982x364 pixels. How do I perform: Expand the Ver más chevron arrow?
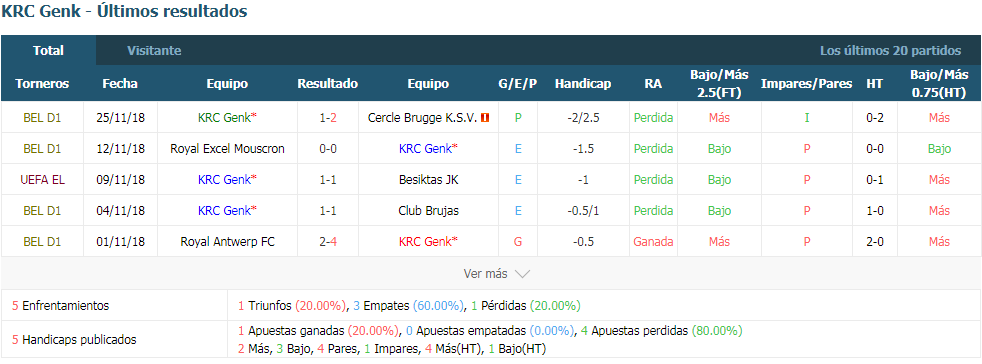click(x=522, y=274)
